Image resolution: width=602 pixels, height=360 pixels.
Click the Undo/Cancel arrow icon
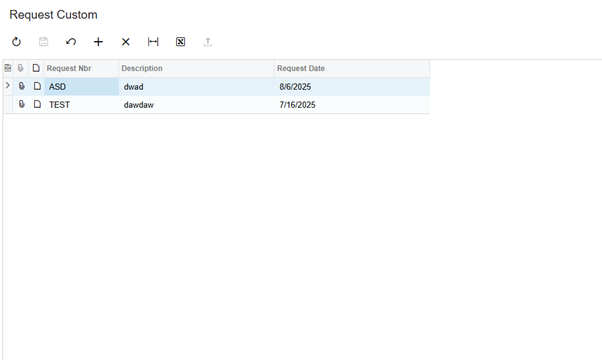(71, 41)
